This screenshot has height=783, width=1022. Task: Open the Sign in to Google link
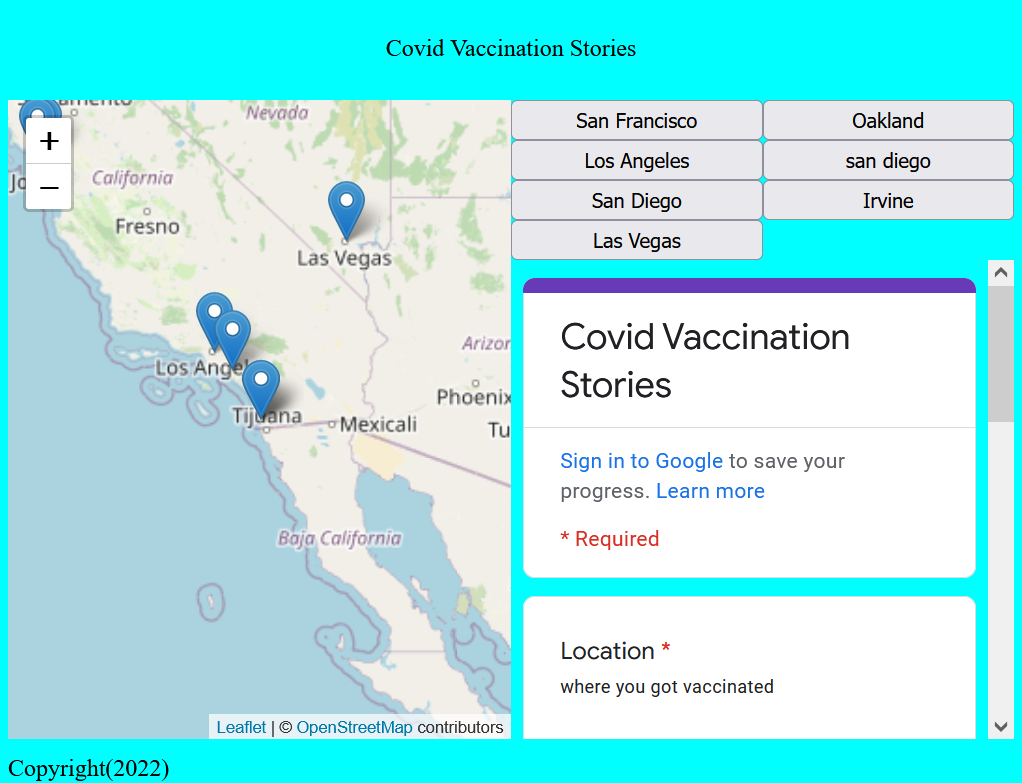coord(641,461)
